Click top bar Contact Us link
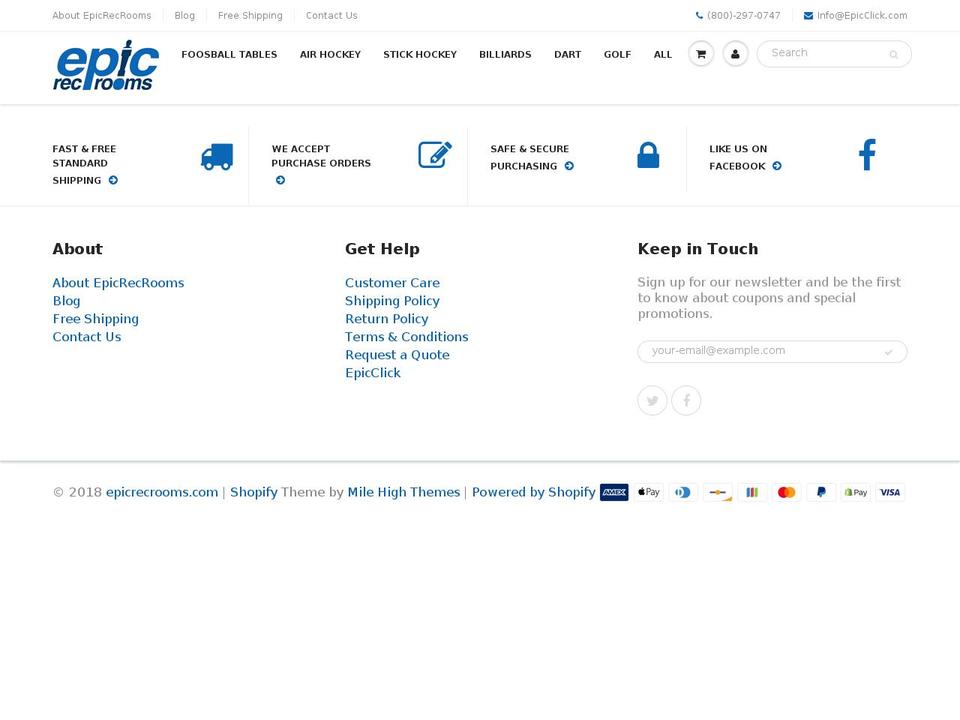Viewport: 960px width, 720px height. click(x=331, y=15)
